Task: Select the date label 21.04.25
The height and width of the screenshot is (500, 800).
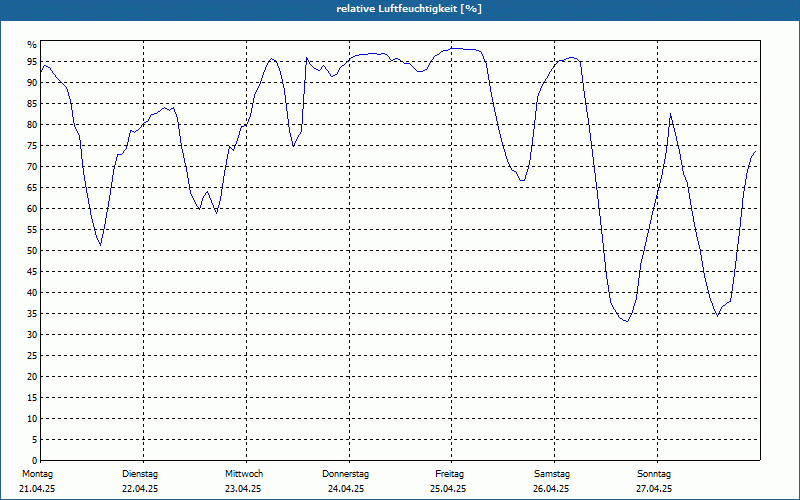Action: tap(37, 489)
